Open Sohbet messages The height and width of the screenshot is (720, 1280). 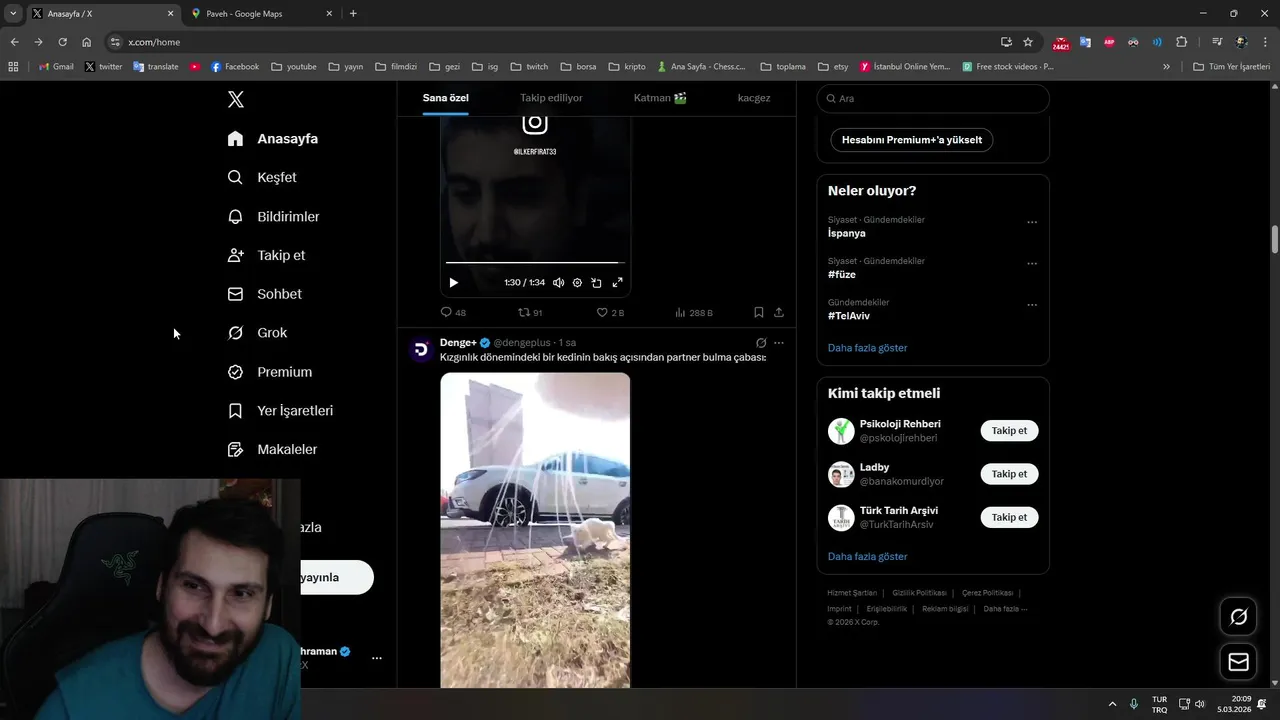265,294
